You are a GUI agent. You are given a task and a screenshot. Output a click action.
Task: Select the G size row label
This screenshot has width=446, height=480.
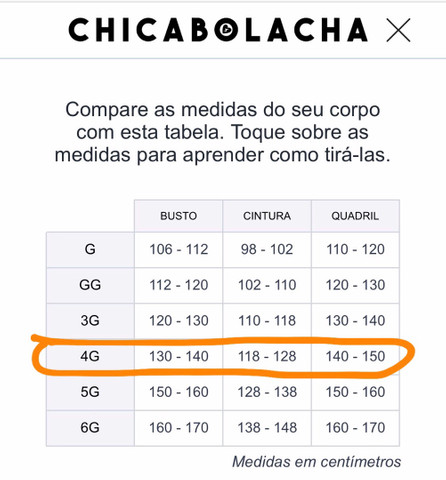(90, 250)
